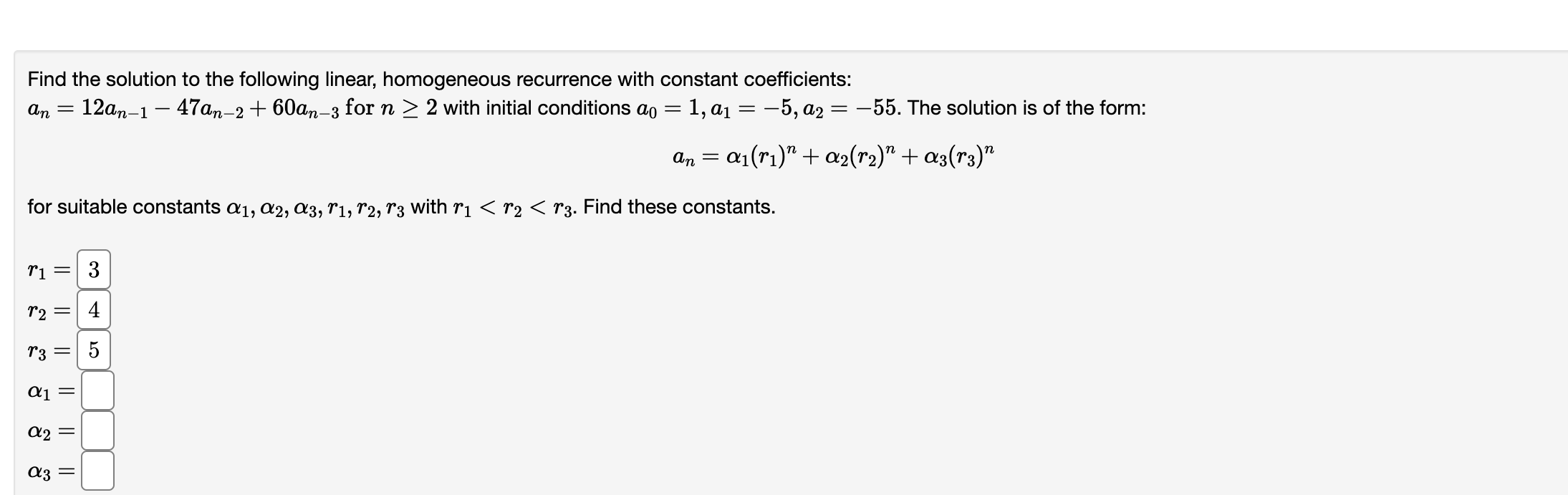The height and width of the screenshot is (495, 1568).
Task: Click the r1 input field containing 3
Action: click(95, 270)
